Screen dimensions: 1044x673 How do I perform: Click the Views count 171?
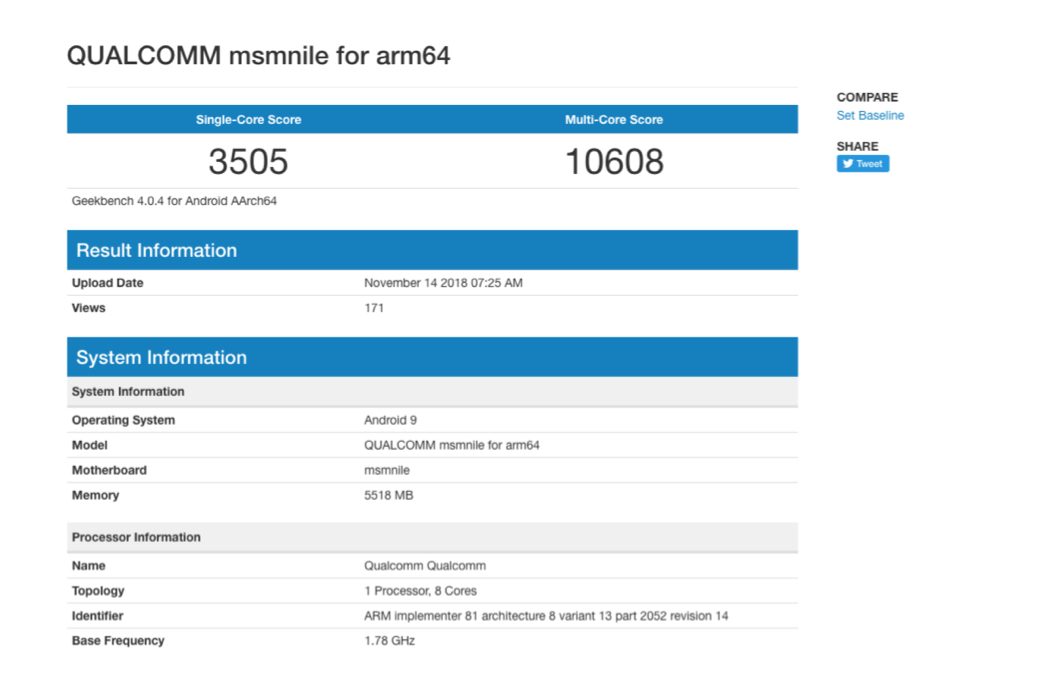click(x=374, y=308)
